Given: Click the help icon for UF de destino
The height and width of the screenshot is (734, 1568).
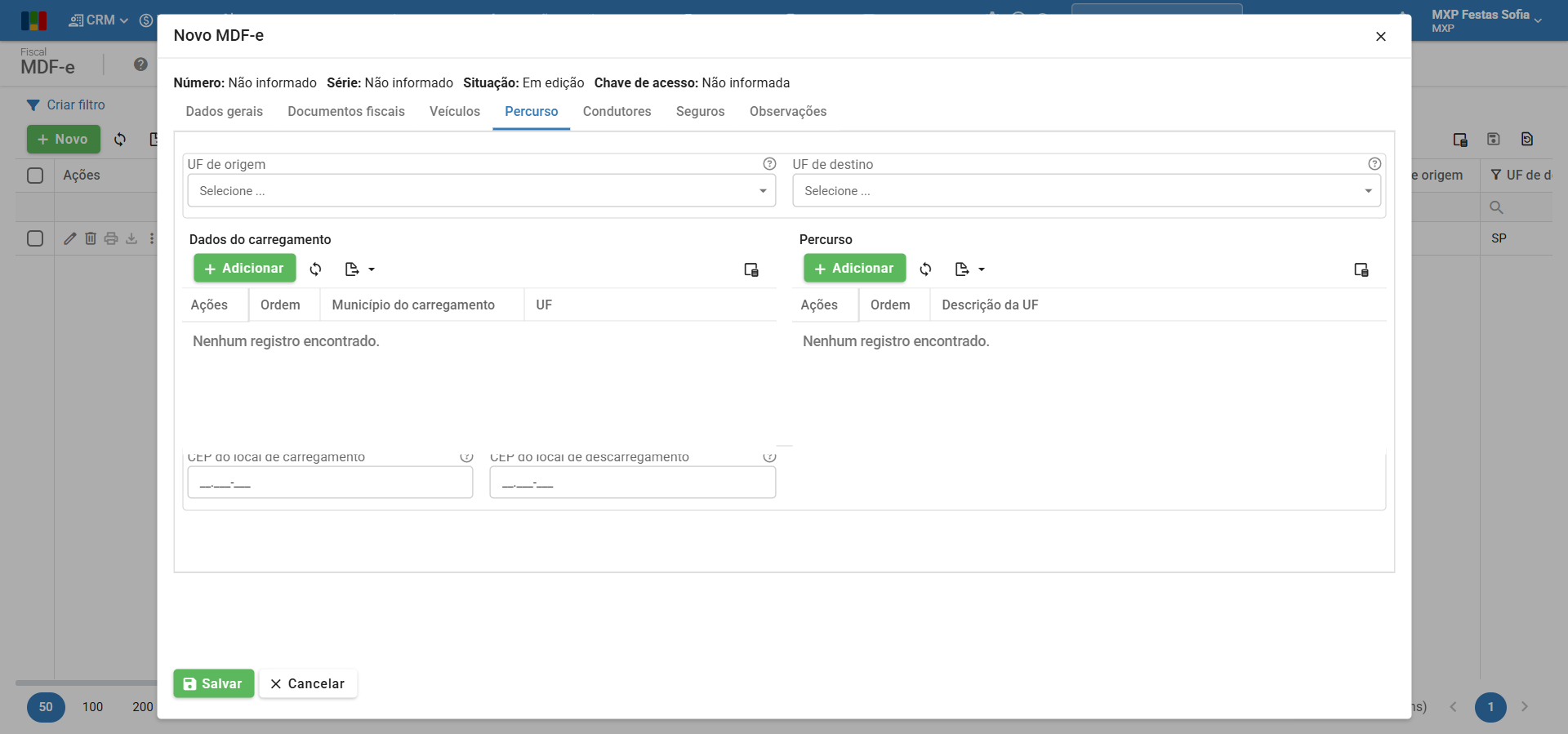Looking at the screenshot, I should 1374,164.
